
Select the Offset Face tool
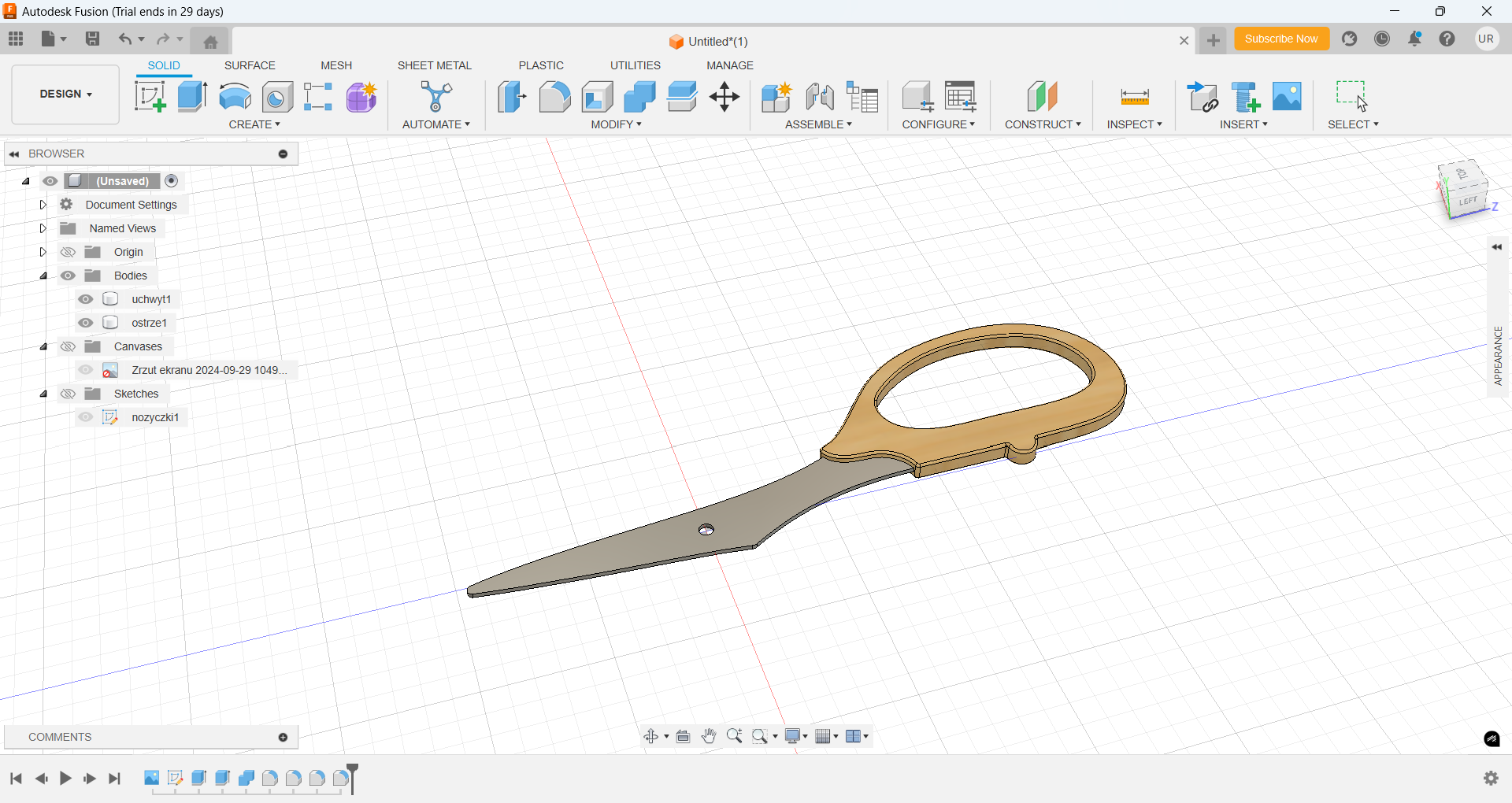(x=682, y=97)
